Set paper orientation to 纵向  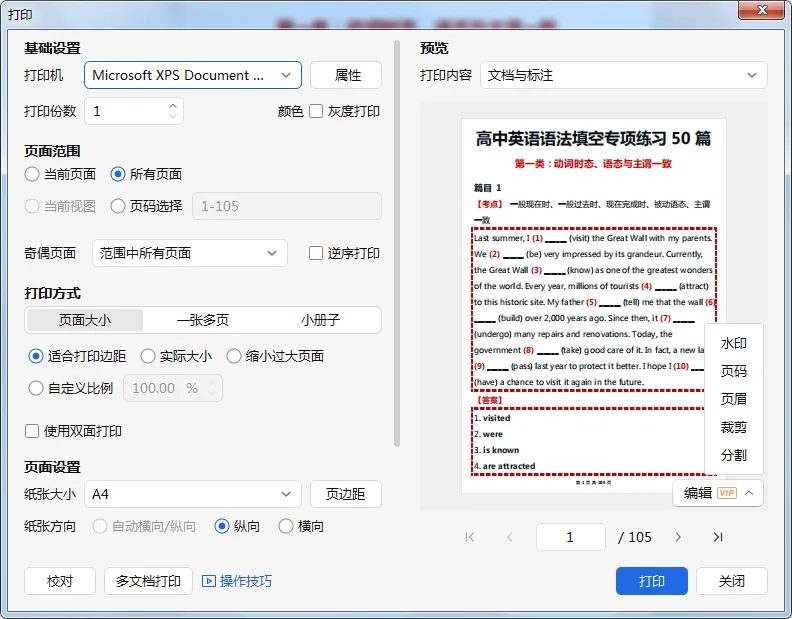(222, 527)
